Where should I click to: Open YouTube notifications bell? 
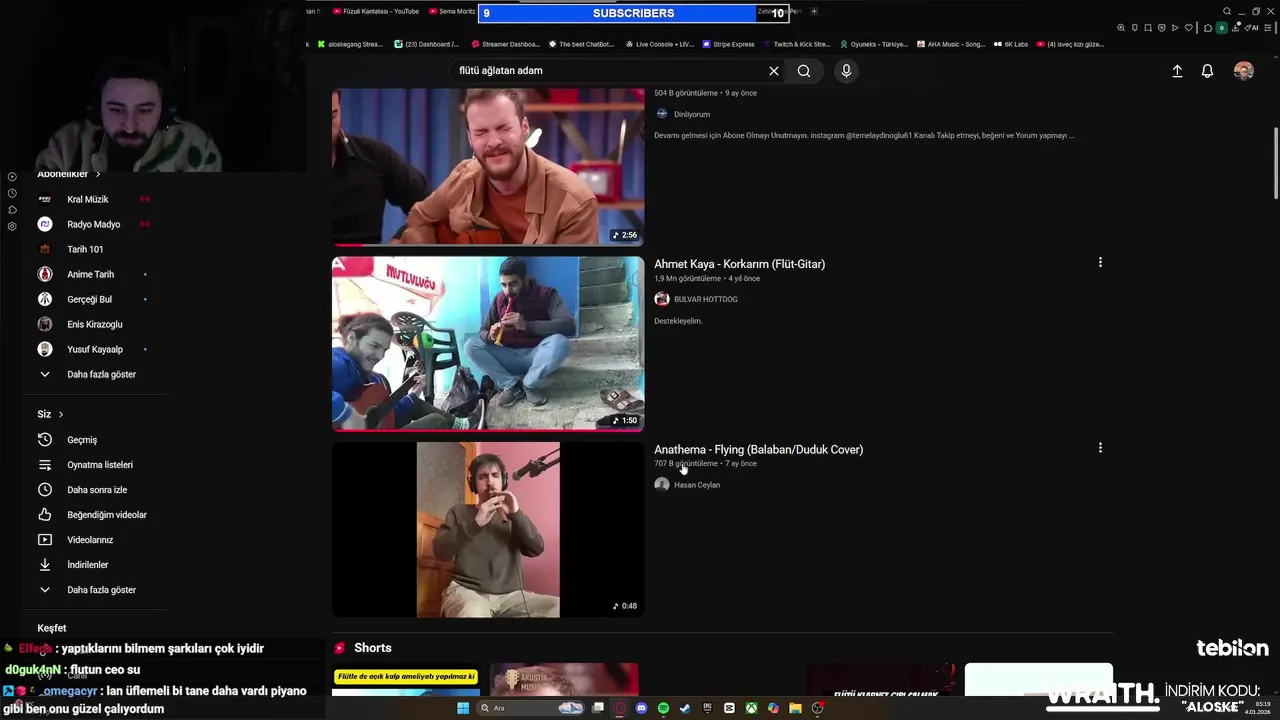[1207, 71]
